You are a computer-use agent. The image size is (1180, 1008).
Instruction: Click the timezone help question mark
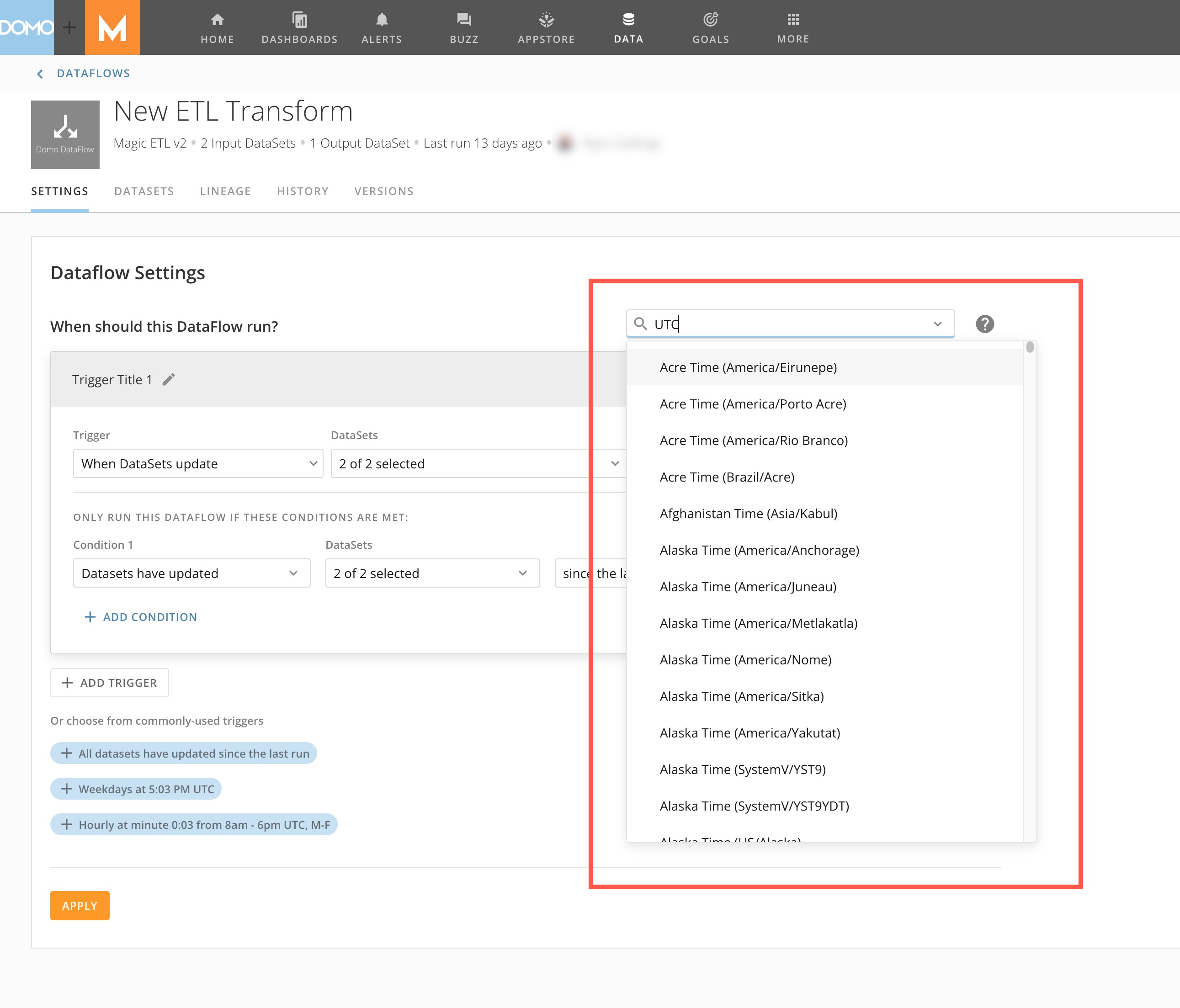(984, 324)
